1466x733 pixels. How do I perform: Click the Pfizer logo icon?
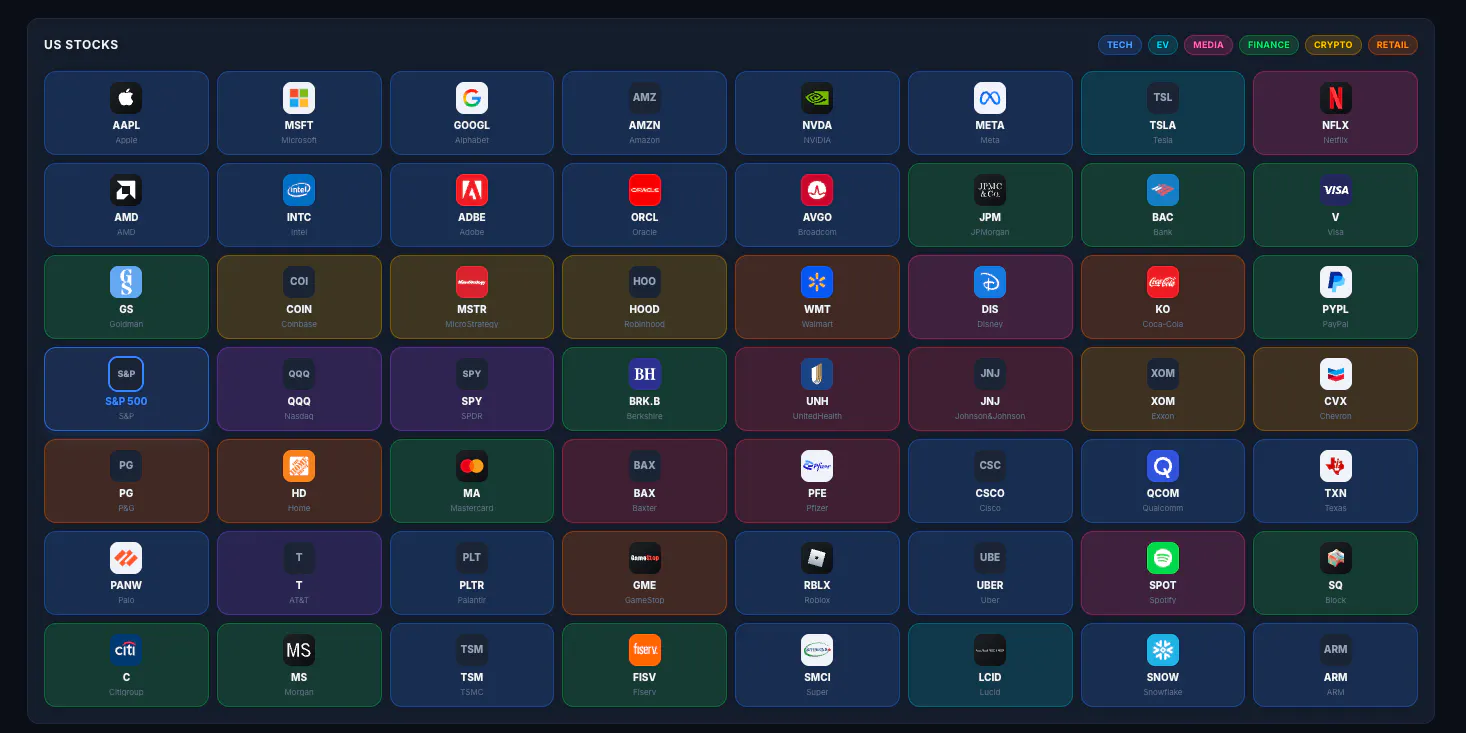[817, 466]
